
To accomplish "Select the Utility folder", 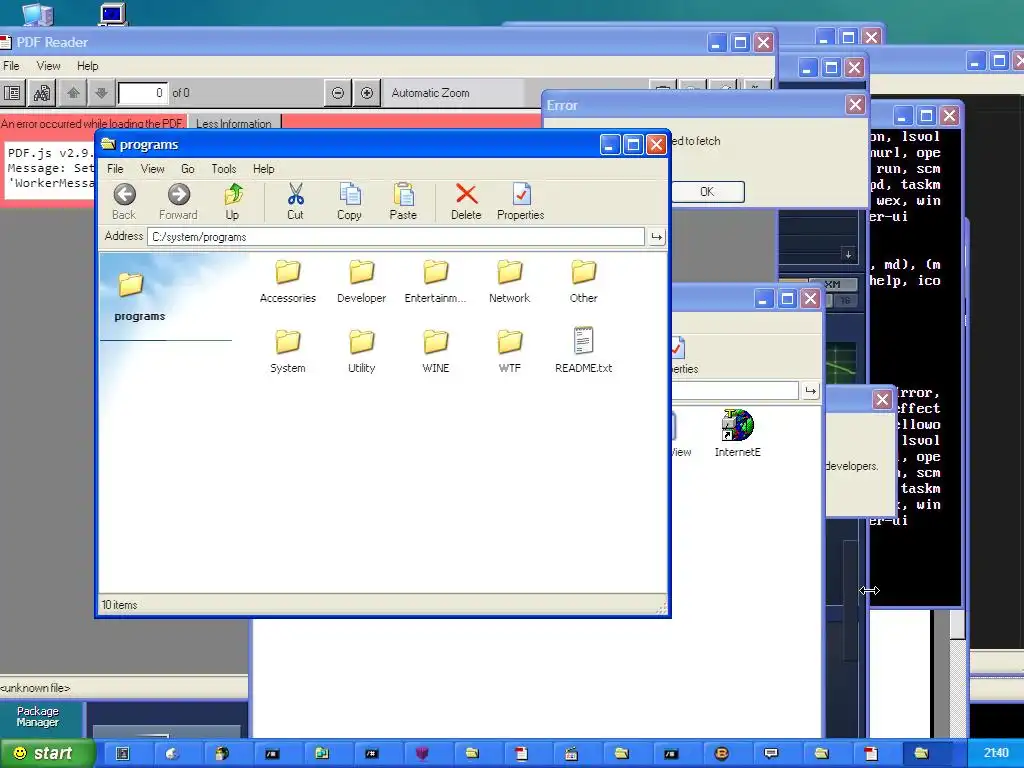I will [x=361, y=351].
